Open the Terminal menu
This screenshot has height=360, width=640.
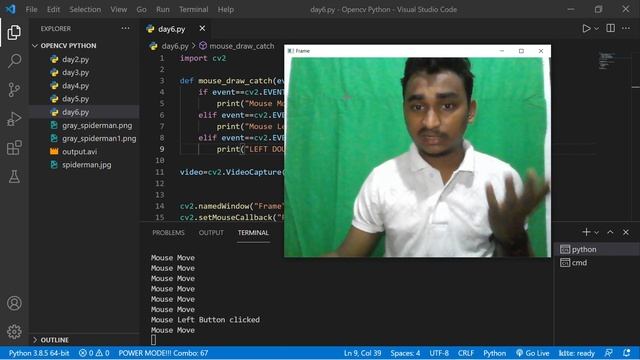coord(193,9)
